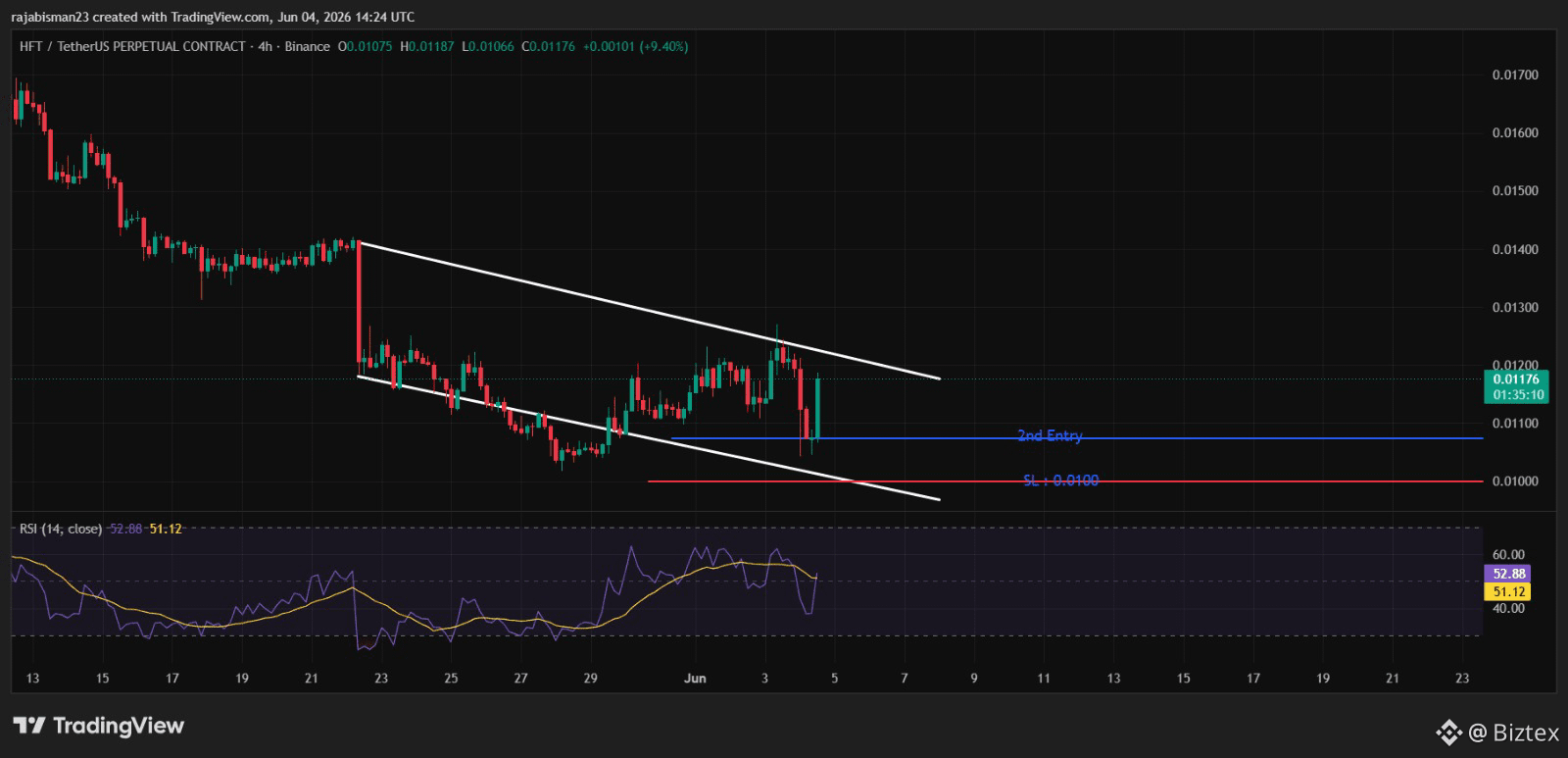Click the current price tag 0.01176
Image resolution: width=1568 pixels, height=758 pixels.
(1515, 379)
